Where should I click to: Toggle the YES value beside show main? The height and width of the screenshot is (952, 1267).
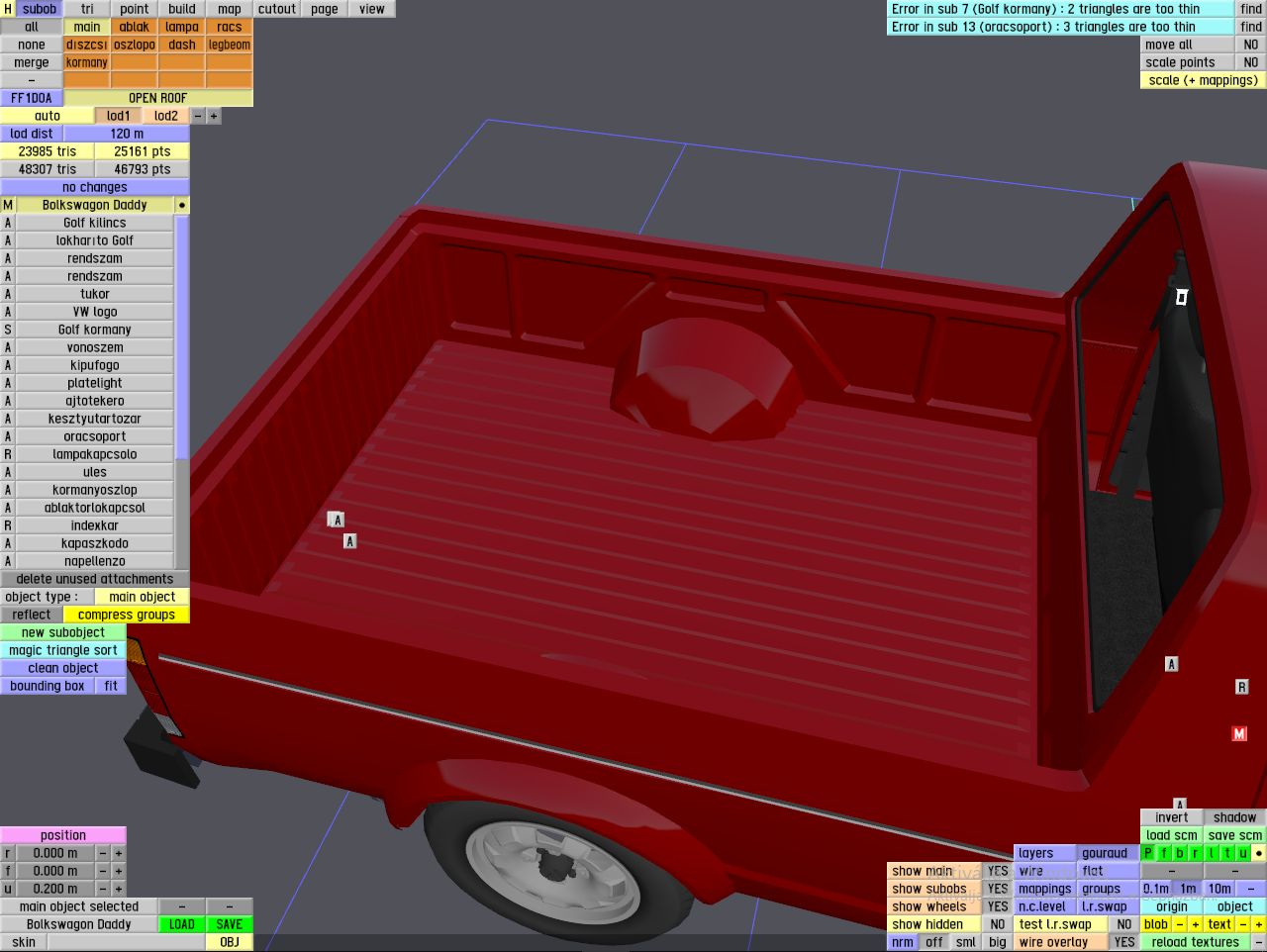point(998,871)
